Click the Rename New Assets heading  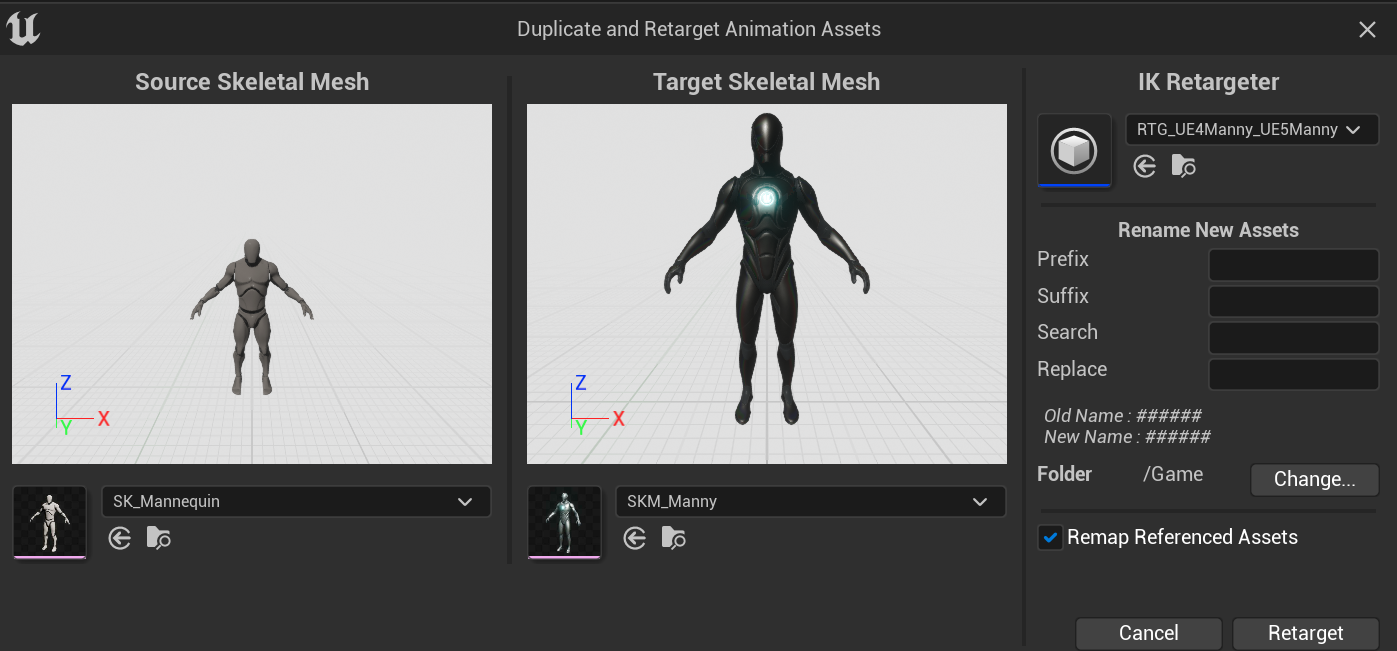click(x=1208, y=230)
